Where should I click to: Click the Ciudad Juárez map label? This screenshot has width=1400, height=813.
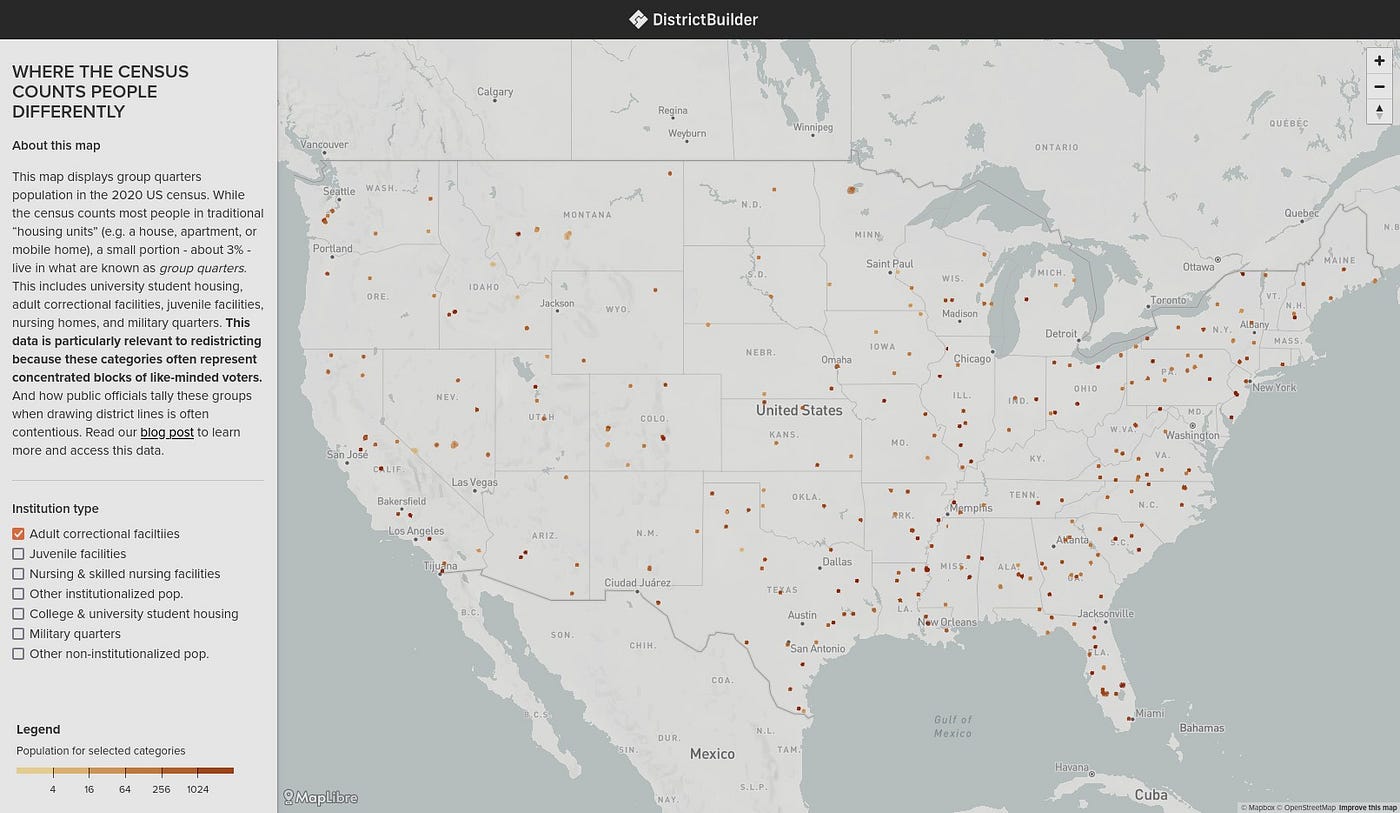point(638,583)
